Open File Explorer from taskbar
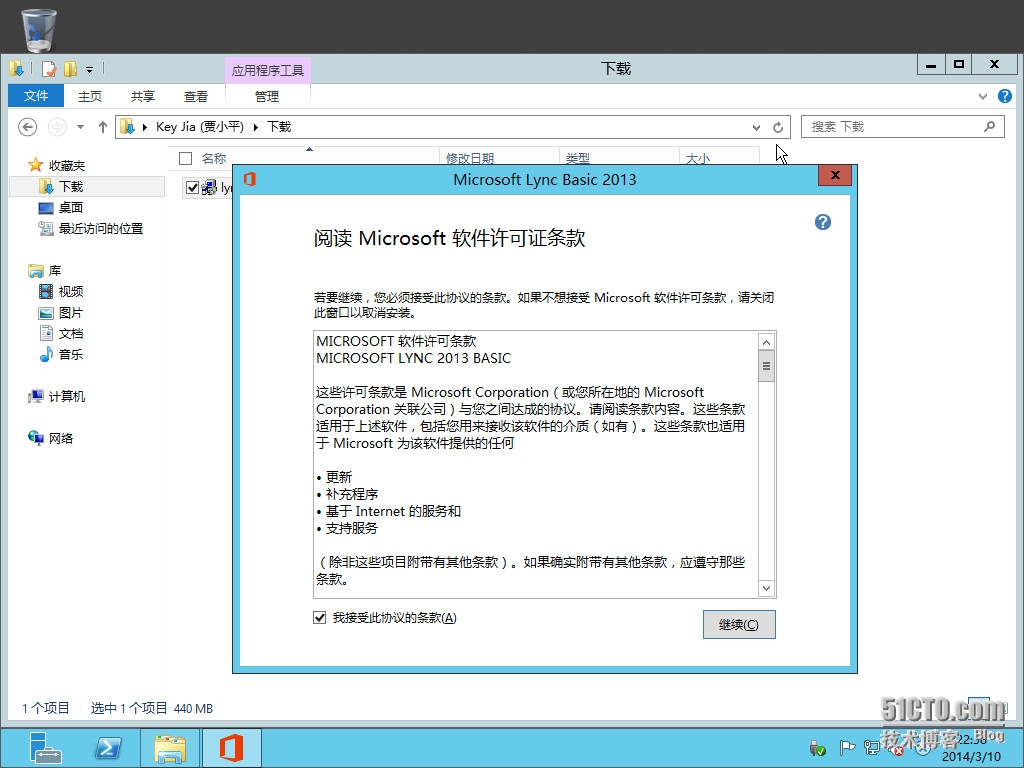This screenshot has width=1024, height=768. (x=170, y=748)
